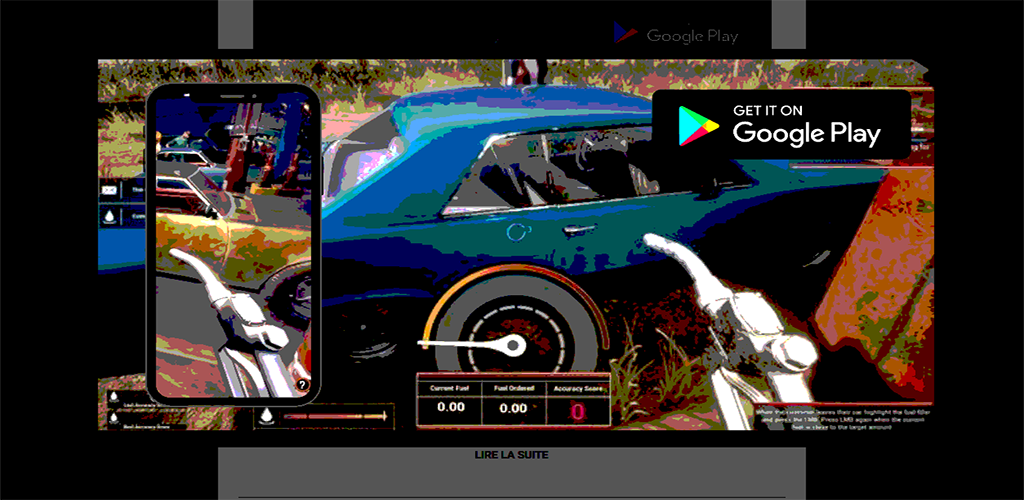The image size is (1024, 500).
Task: Tap the question mark help icon on phone mockup
Action: point(302,385)
